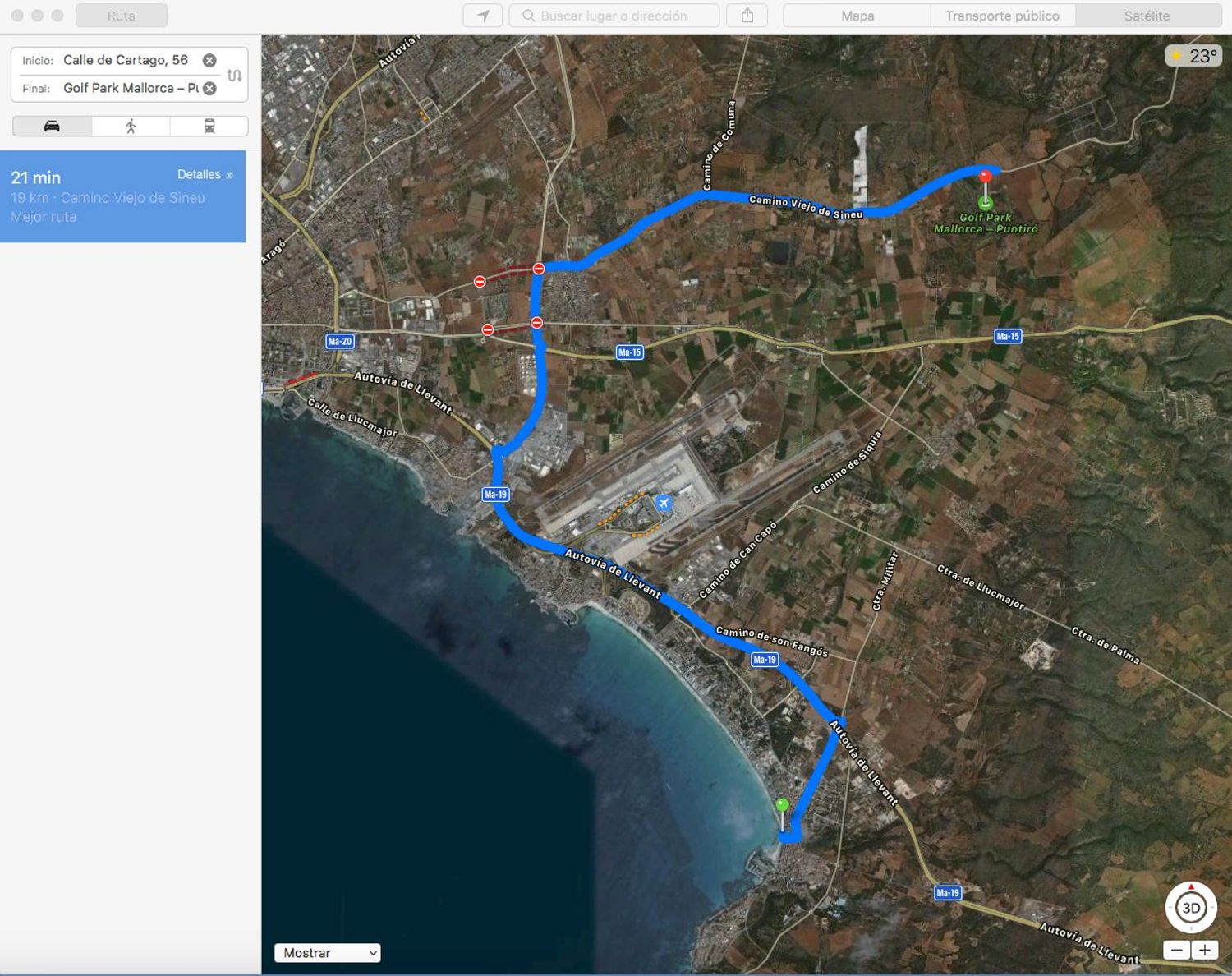Click the red destination pin
The image size is (1232, 976).
(985, 176)
